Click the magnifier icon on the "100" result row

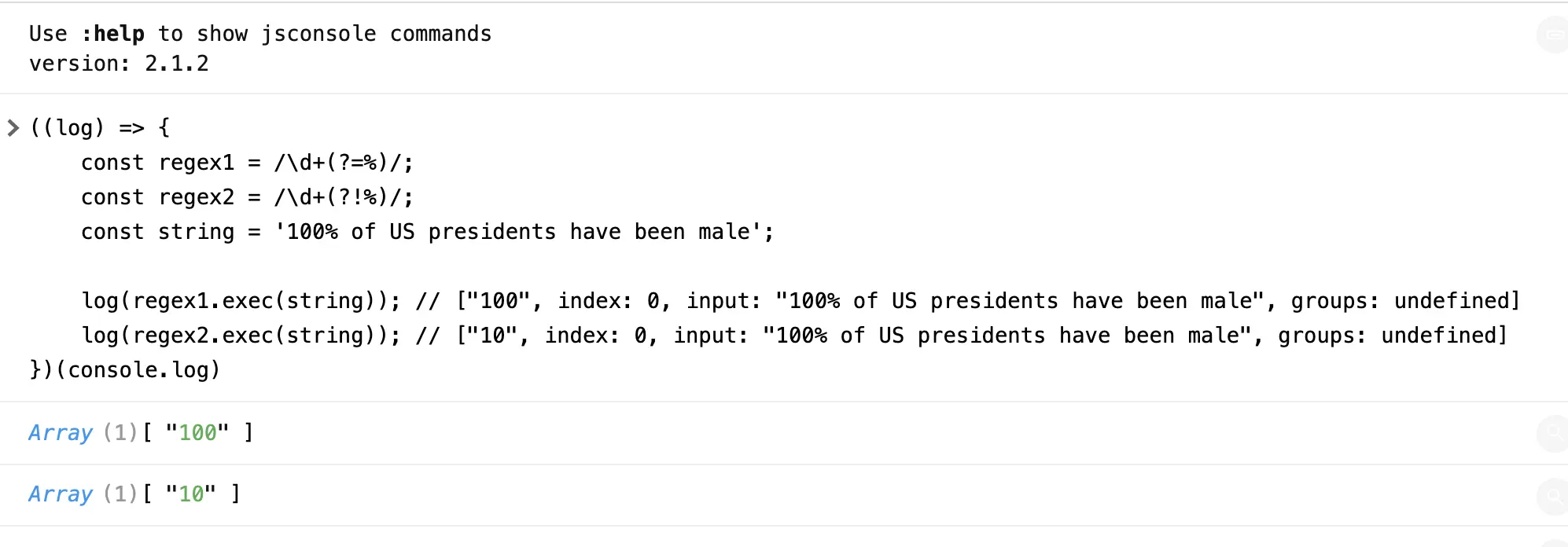1554,433
